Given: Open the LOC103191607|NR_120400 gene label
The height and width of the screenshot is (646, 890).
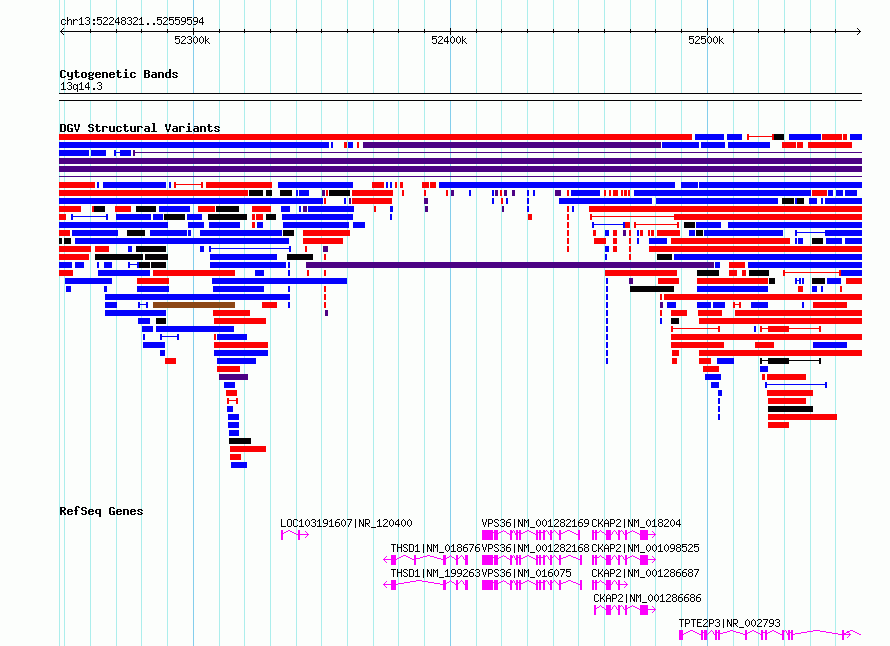Looking at the screenshot, I should click(346, 523).
